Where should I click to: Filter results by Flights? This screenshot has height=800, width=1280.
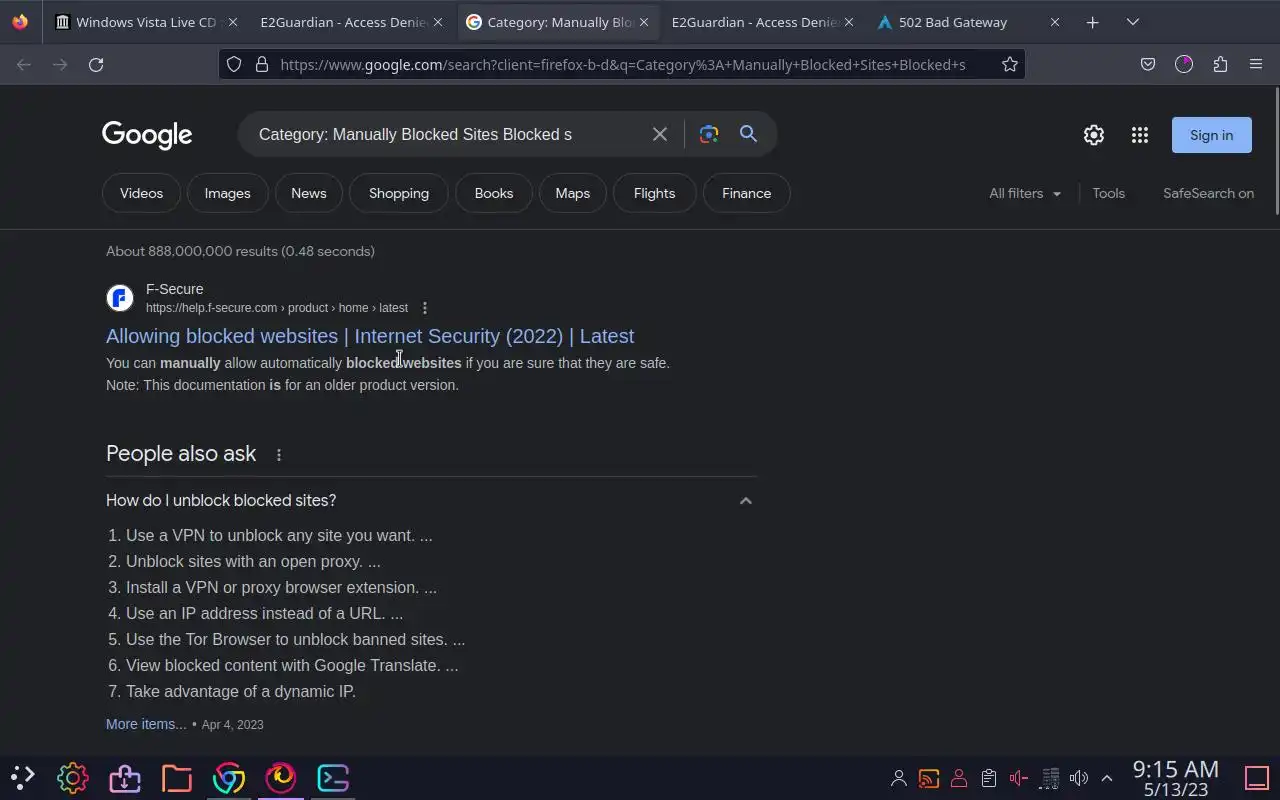pyautogui.click(x=655, y=193)
